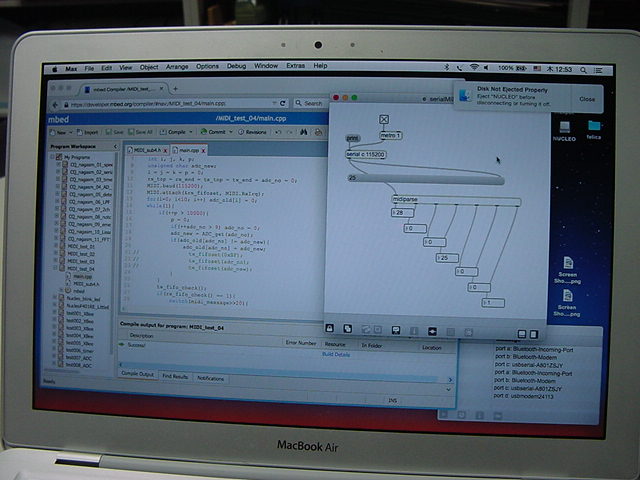Click the Compile button
The image size is (640, 480).
pos(173,132)
